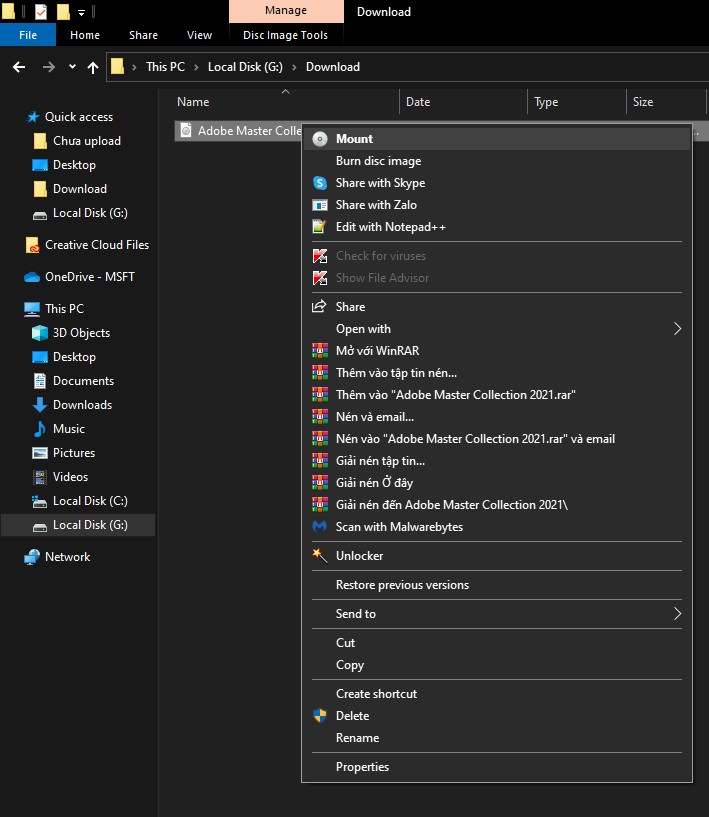This screenshot has height=817, width=709.
Task: Click the shield icon beside Delete
Action: (320, 716)
